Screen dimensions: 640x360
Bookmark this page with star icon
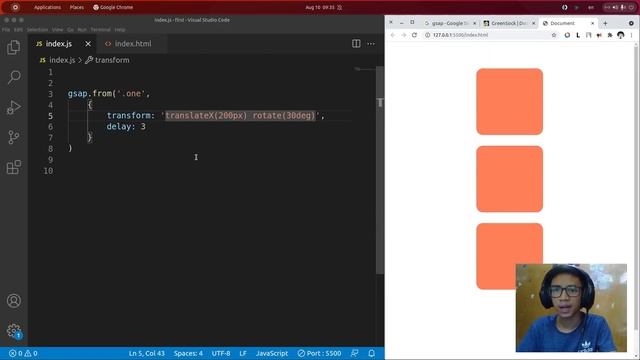(554, 35)
